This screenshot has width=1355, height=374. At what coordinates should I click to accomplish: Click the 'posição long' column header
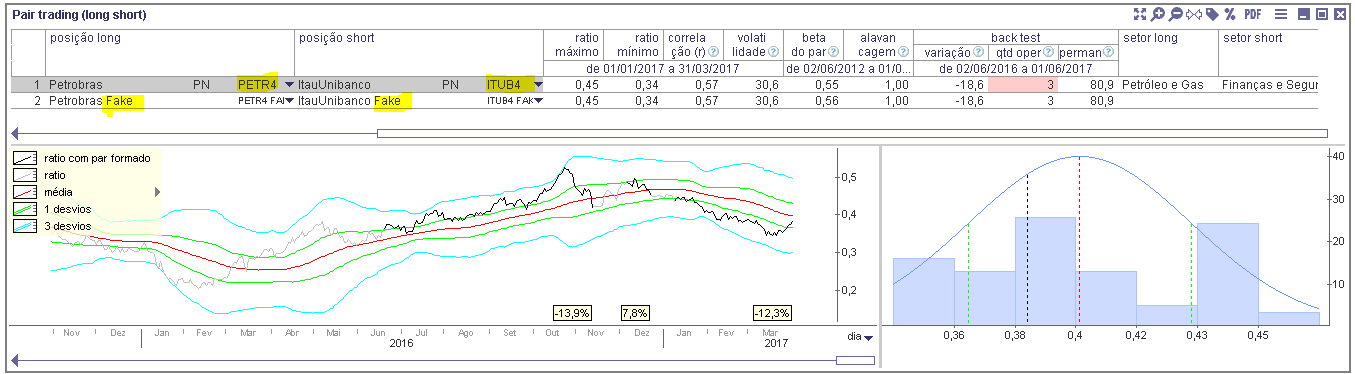click(x=81, y=38)
